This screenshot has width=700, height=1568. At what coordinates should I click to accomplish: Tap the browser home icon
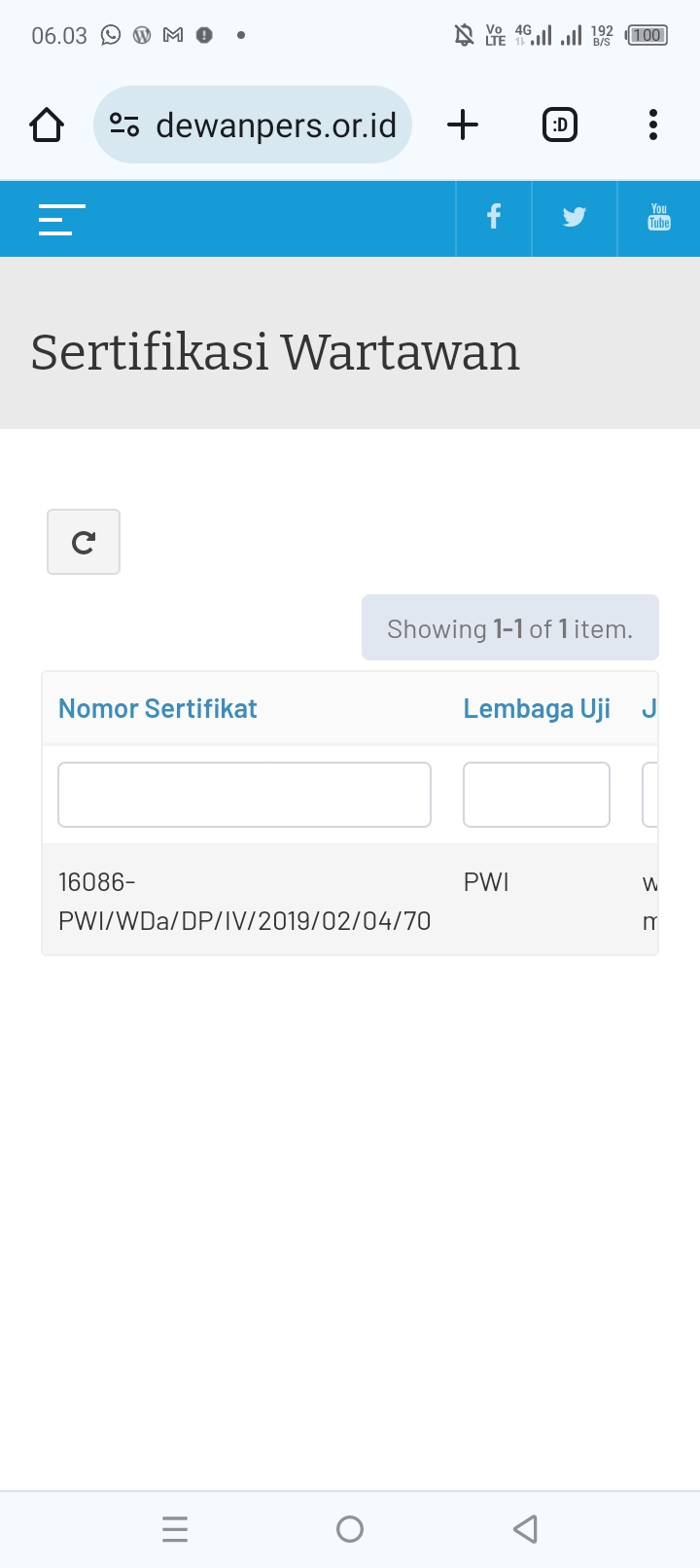(47, 125)
